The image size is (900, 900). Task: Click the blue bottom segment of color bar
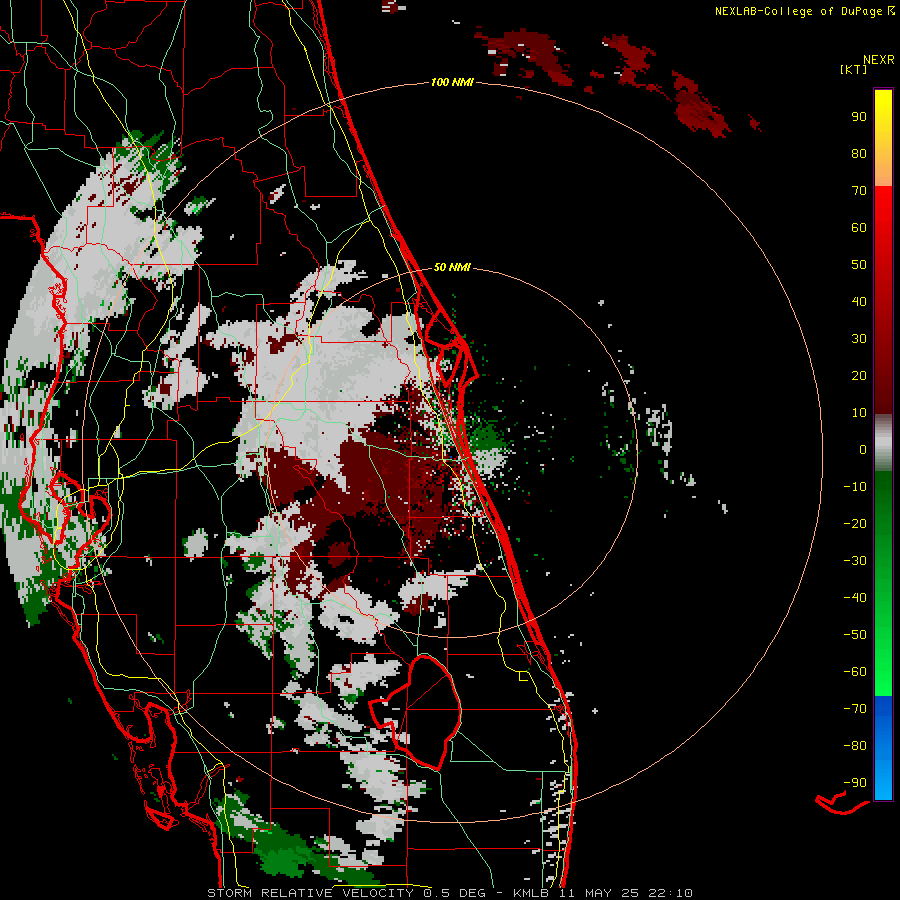point(883,748)
